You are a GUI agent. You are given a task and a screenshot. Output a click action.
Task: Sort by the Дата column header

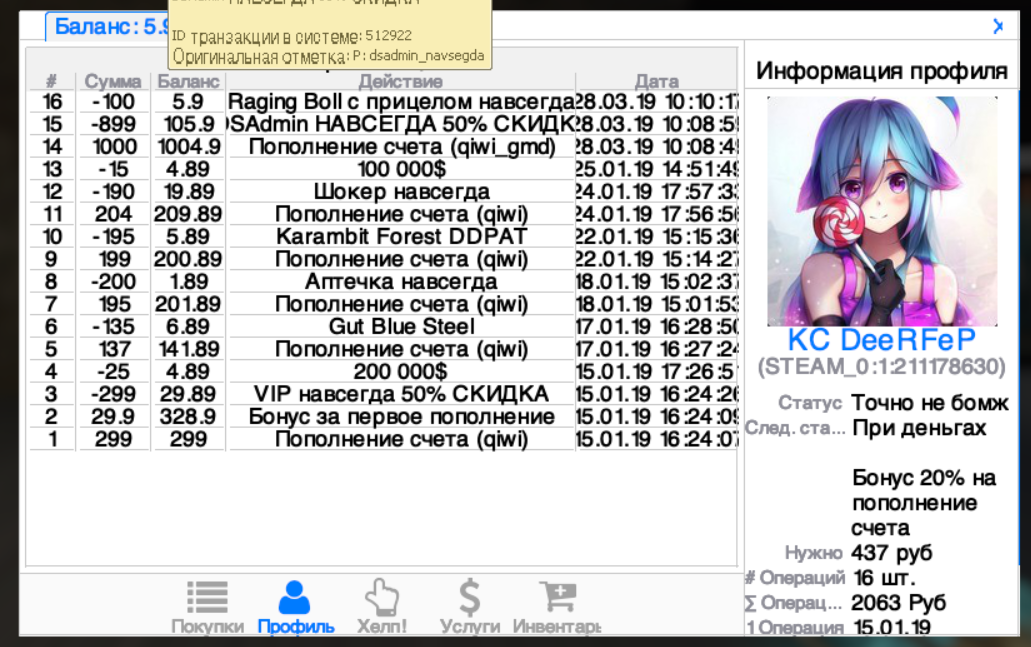pyautogui.click(x=656, y=82)
